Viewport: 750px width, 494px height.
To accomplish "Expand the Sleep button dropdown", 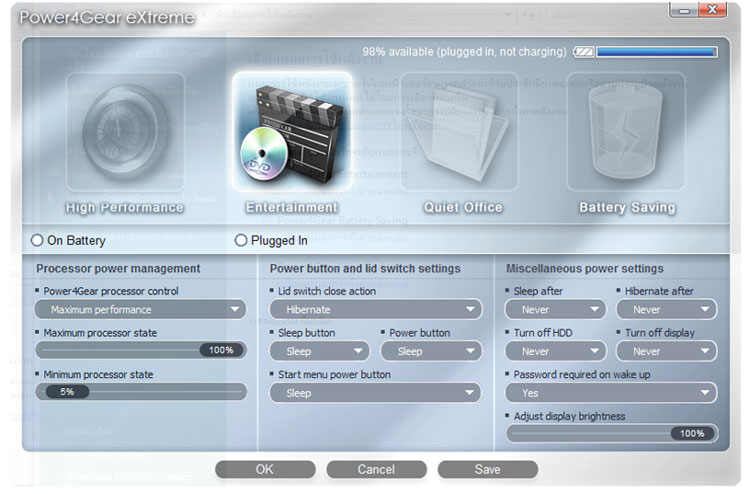I will pyautogui.click(x=320, y=351).
